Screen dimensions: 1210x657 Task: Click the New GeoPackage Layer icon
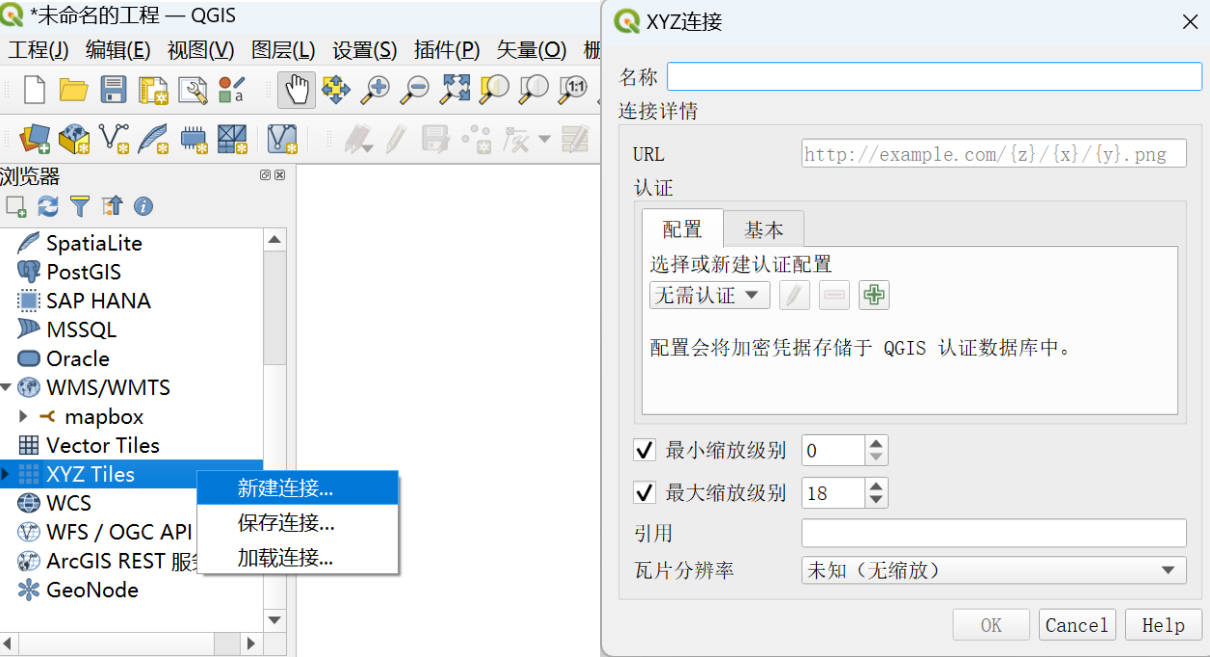tap(74, 139)
